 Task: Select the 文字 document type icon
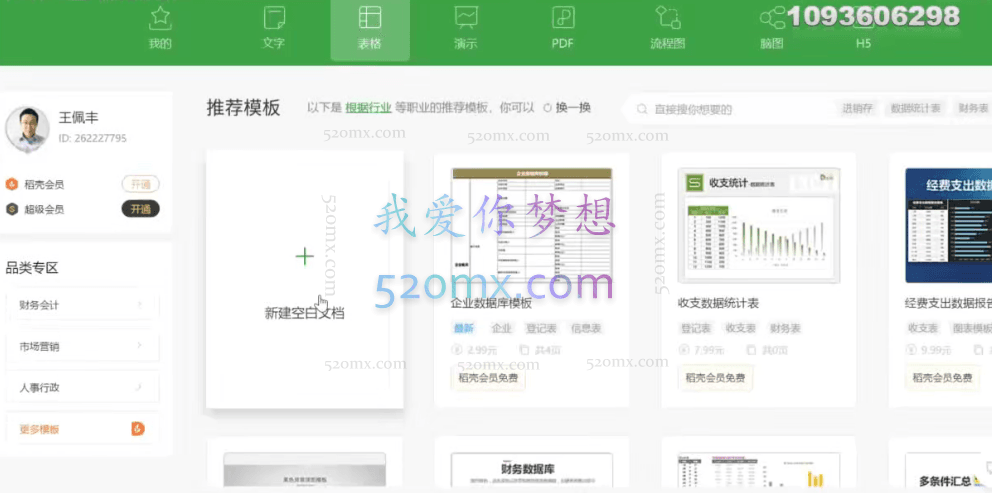click(273, 18)
